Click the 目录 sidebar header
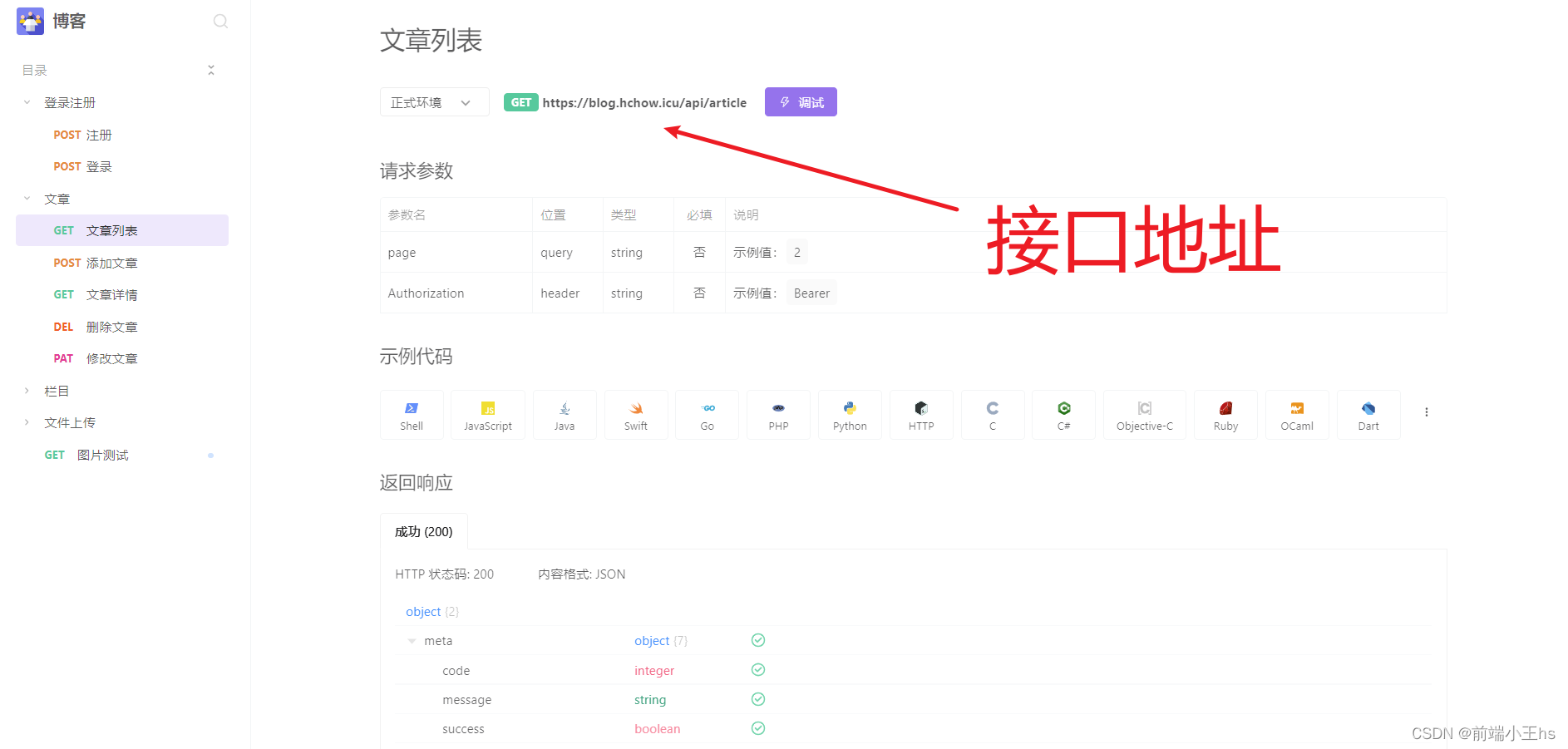The image size is (1568, 749). coord(35,71)
